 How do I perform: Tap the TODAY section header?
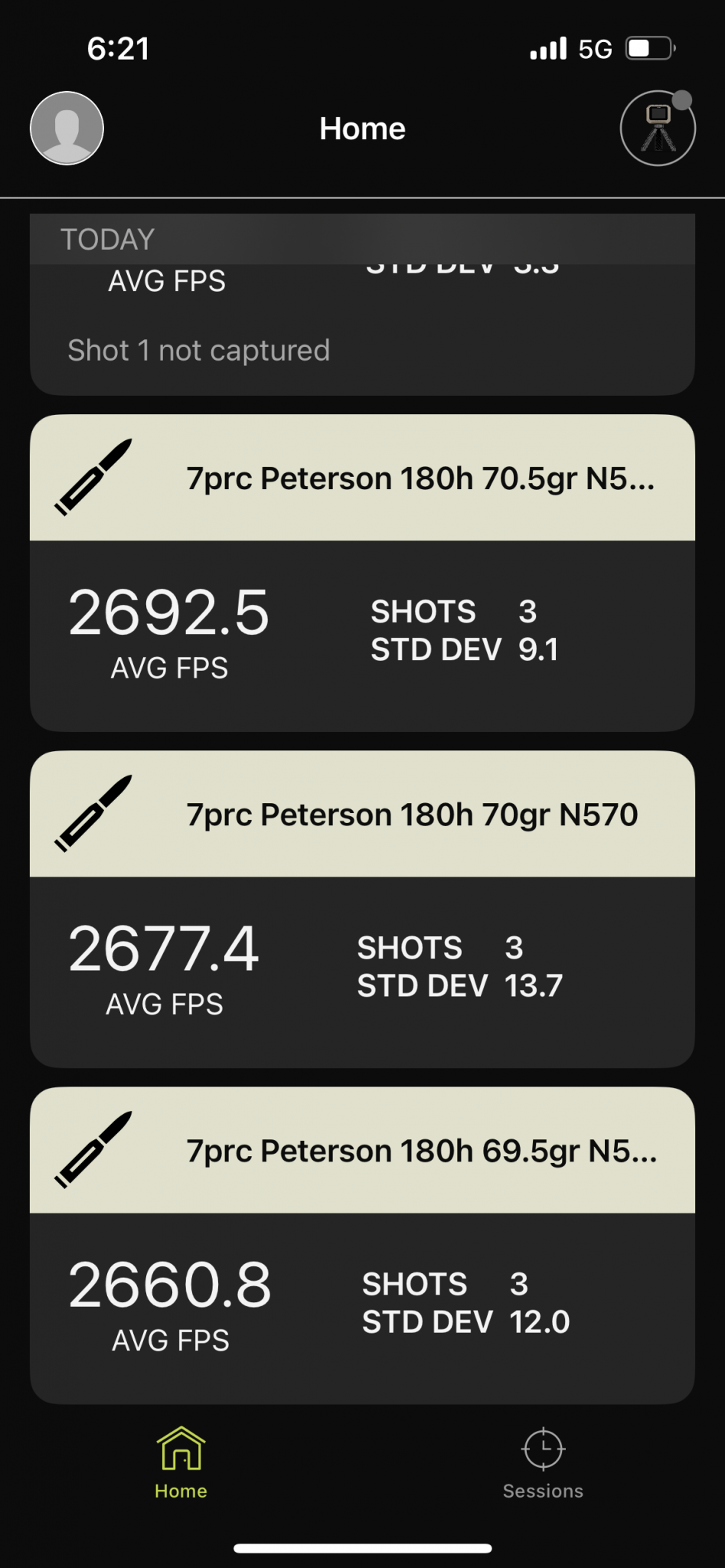point(107,240)
